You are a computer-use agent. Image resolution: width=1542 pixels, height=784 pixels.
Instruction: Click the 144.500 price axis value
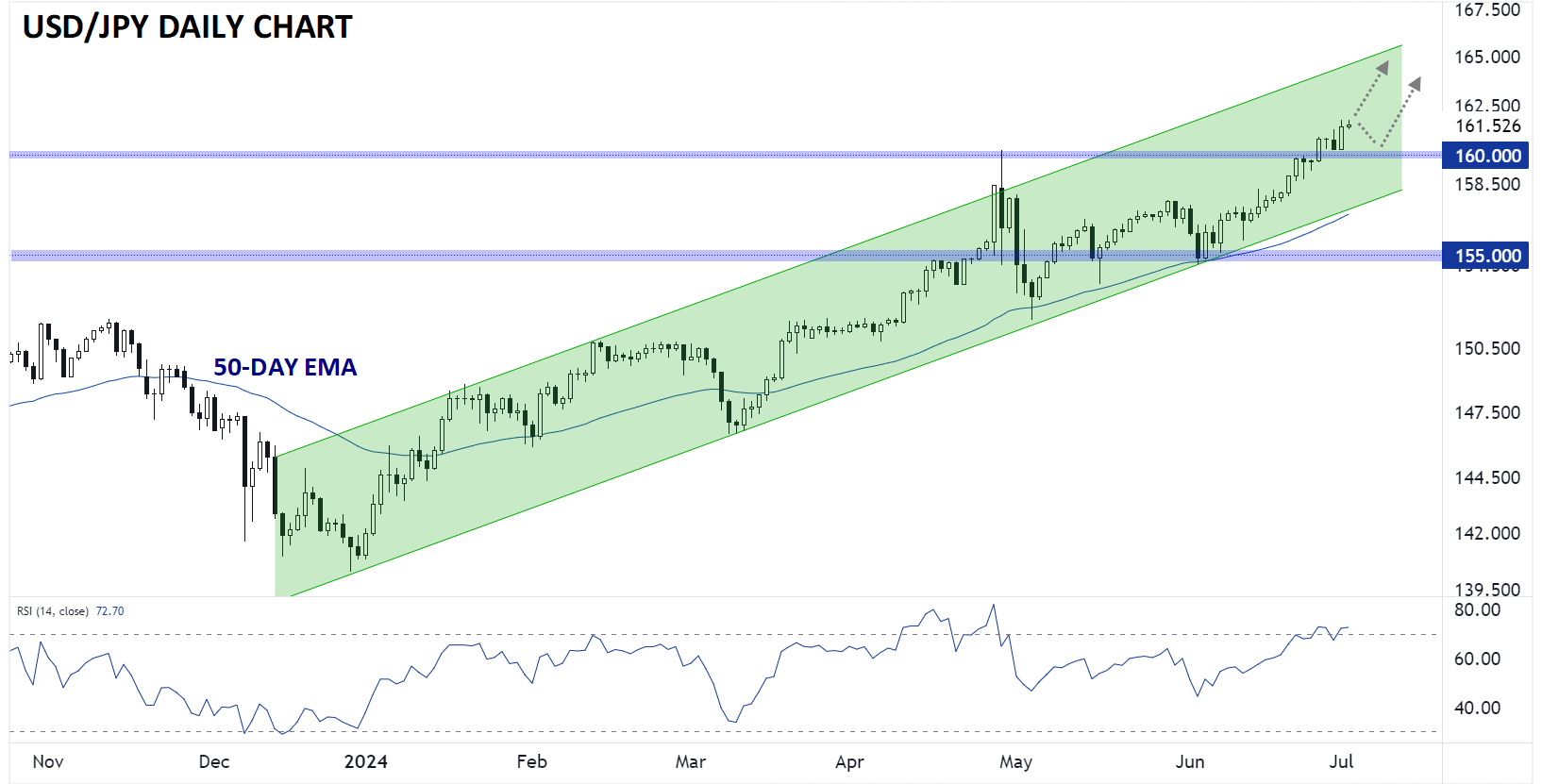[1487, 477]
